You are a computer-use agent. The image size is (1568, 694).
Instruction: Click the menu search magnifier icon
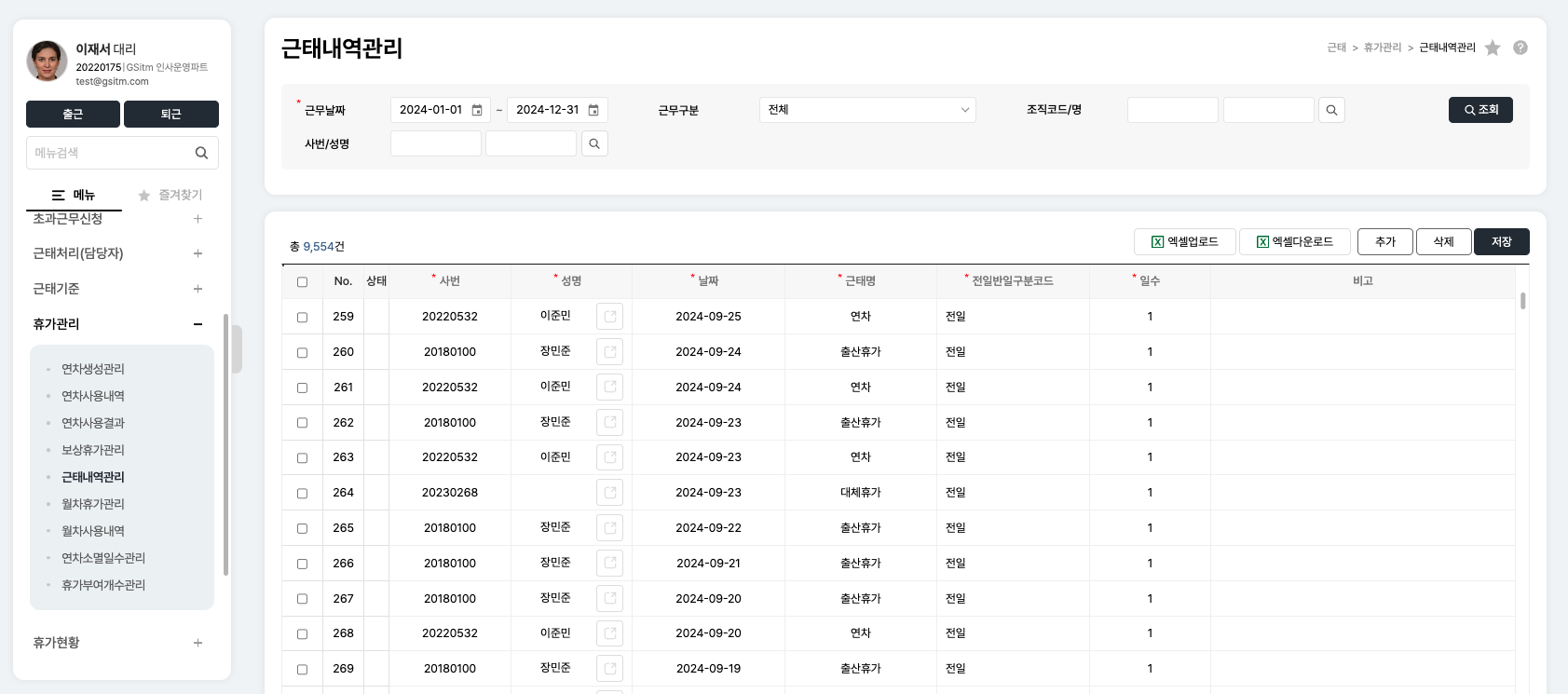point(201,153)
